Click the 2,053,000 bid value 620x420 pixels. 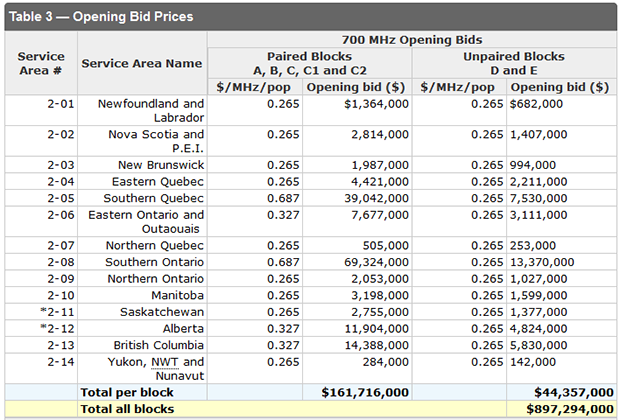pyautogui.click(x=380, y=279)
